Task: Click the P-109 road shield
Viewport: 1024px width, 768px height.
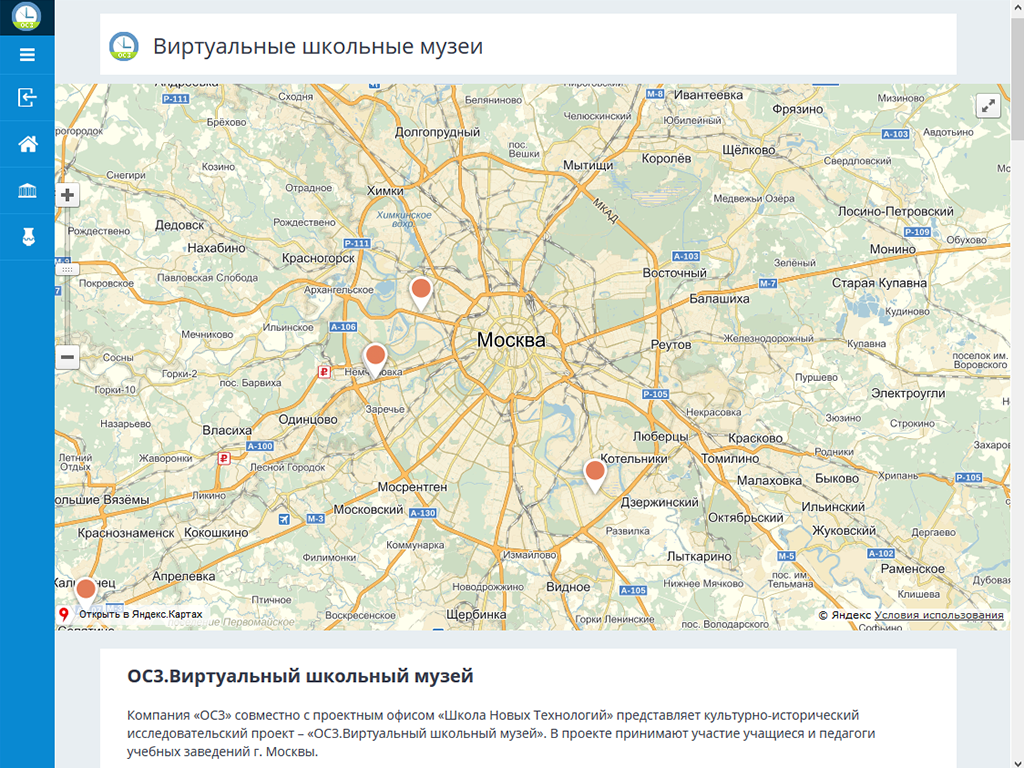Action: 917,232
